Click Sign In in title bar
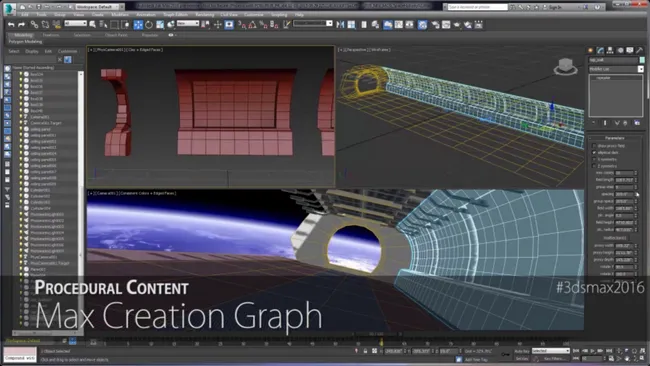 point(555,7)
